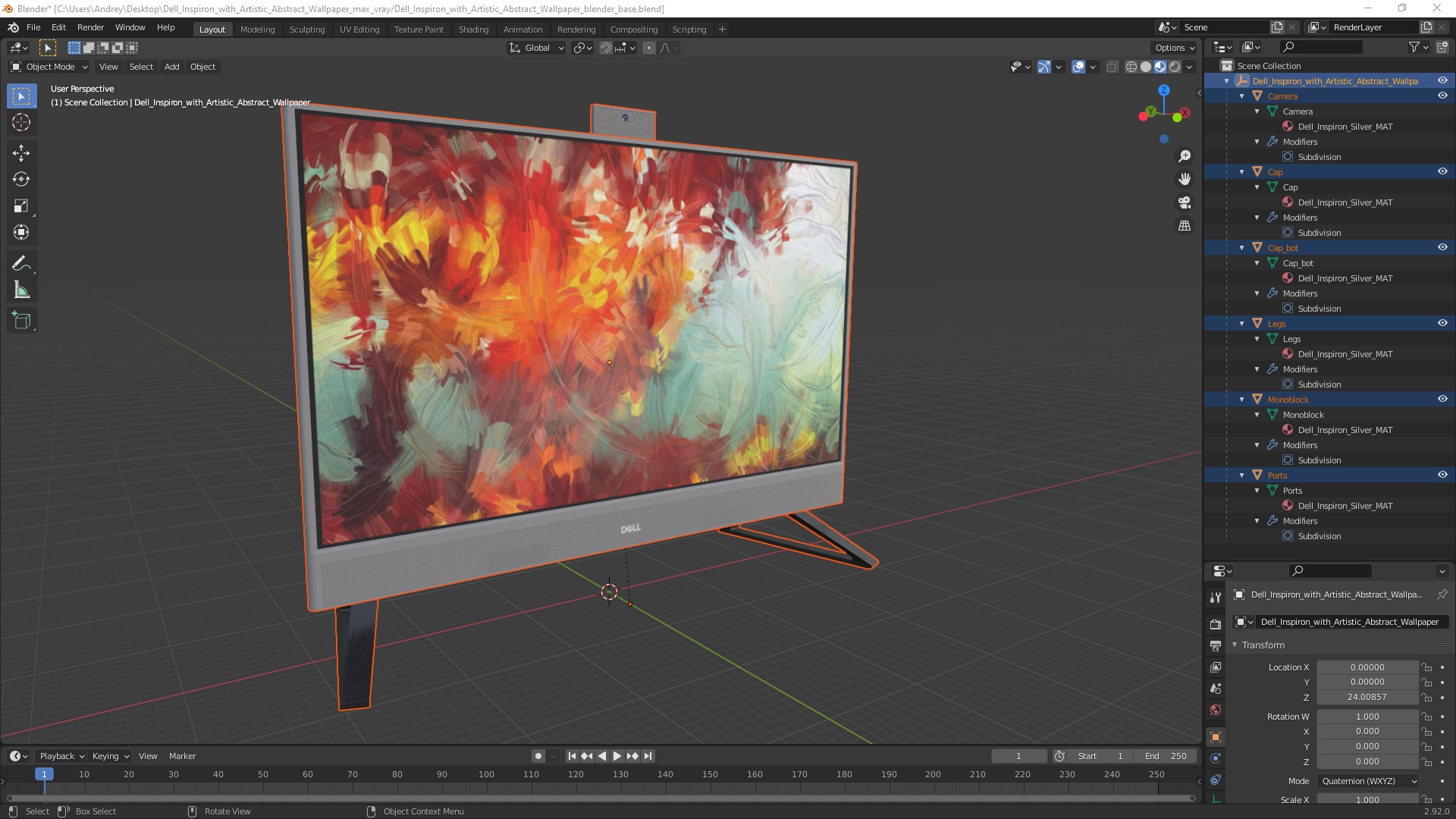Open the Keying dropdown

tap(111, 756)
